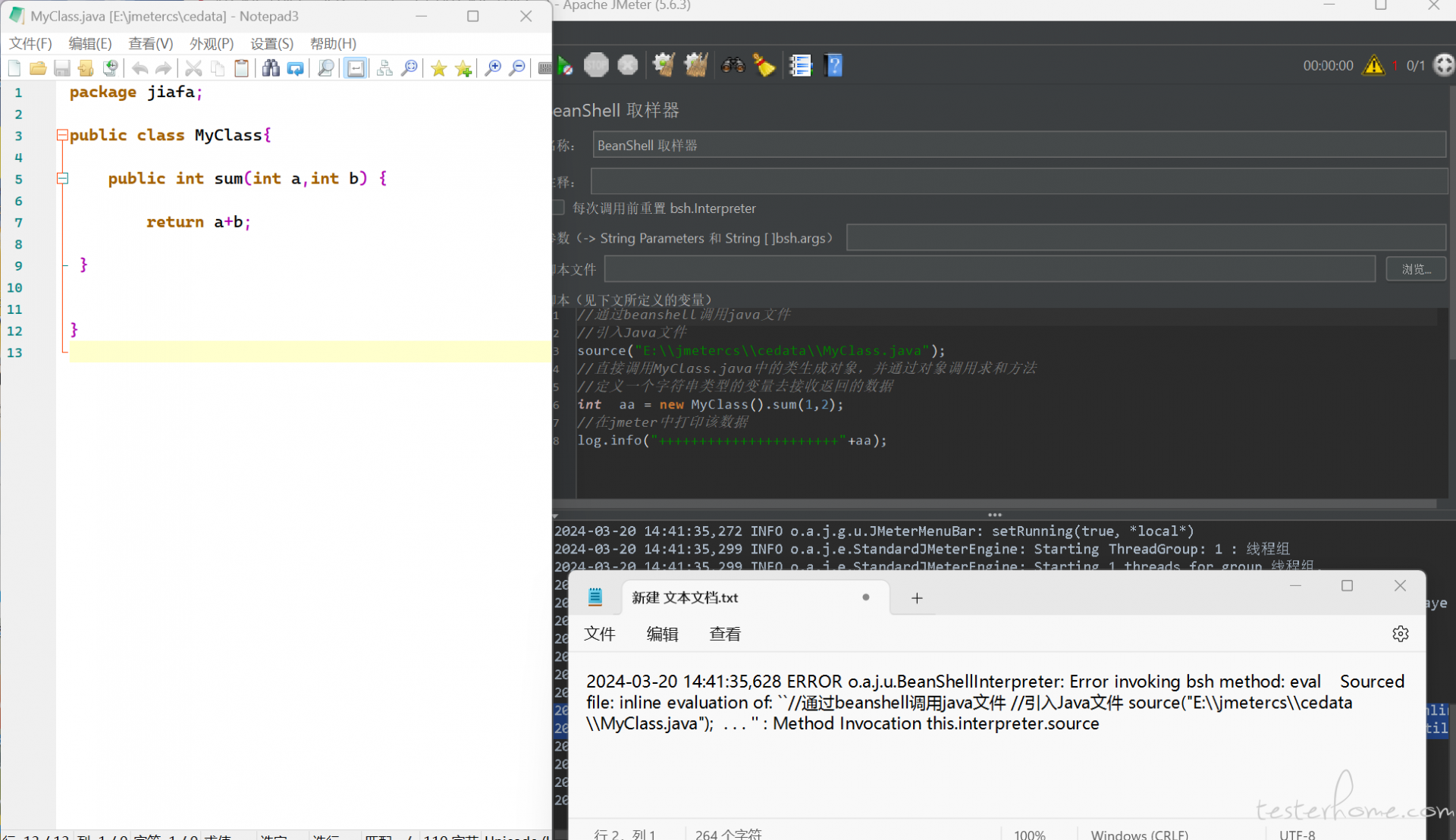Open the 文件(F) menu in Notepad3
Viewport: 1456px width, 840px height.
click(30, 43)
